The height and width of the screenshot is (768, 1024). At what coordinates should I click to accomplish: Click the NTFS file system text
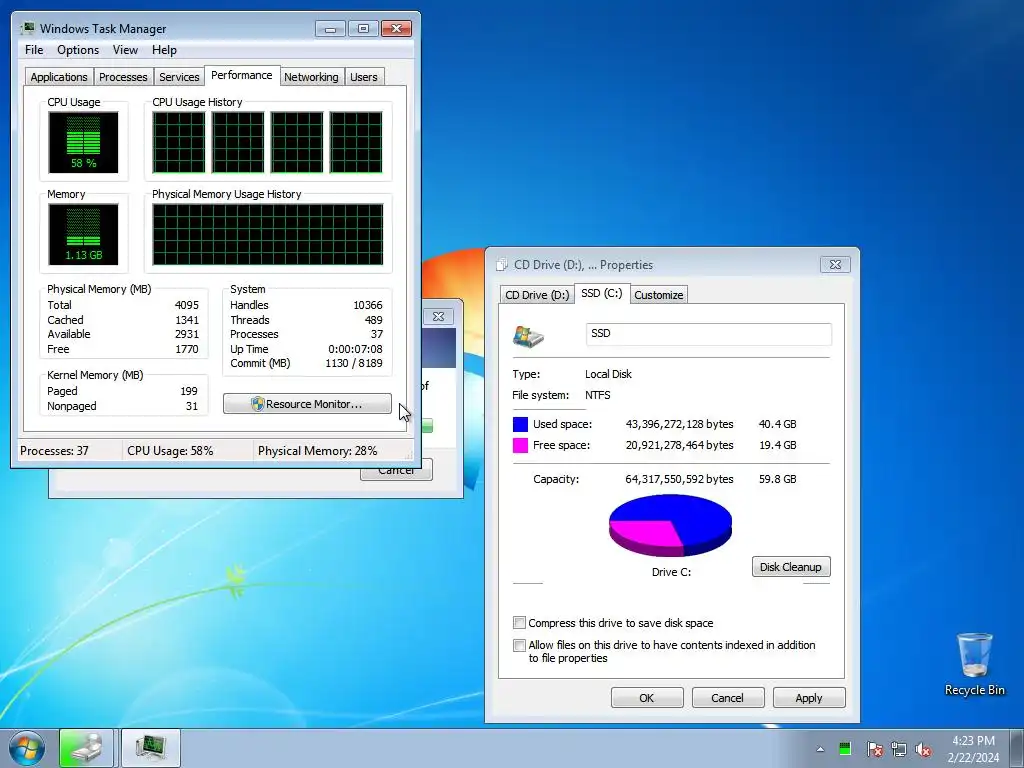pyautogui.click(x=598, y=395)
